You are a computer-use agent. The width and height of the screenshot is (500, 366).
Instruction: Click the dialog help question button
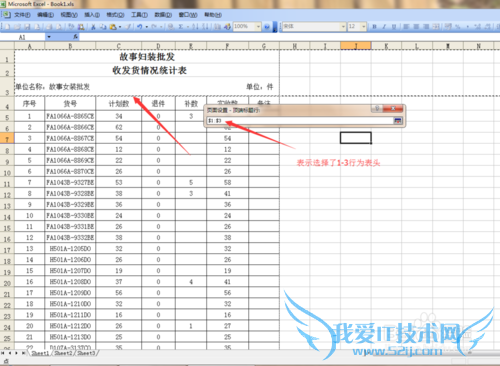pos(377,109)
